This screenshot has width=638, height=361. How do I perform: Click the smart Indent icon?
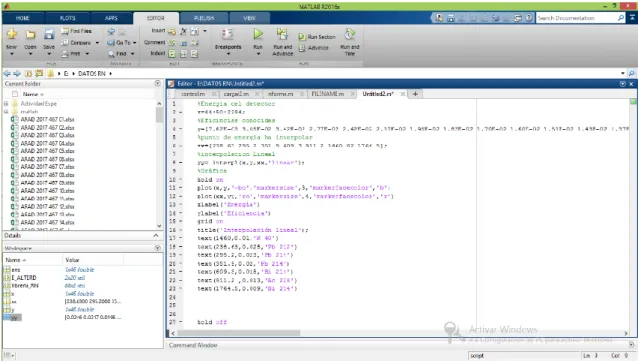[172, 54]
